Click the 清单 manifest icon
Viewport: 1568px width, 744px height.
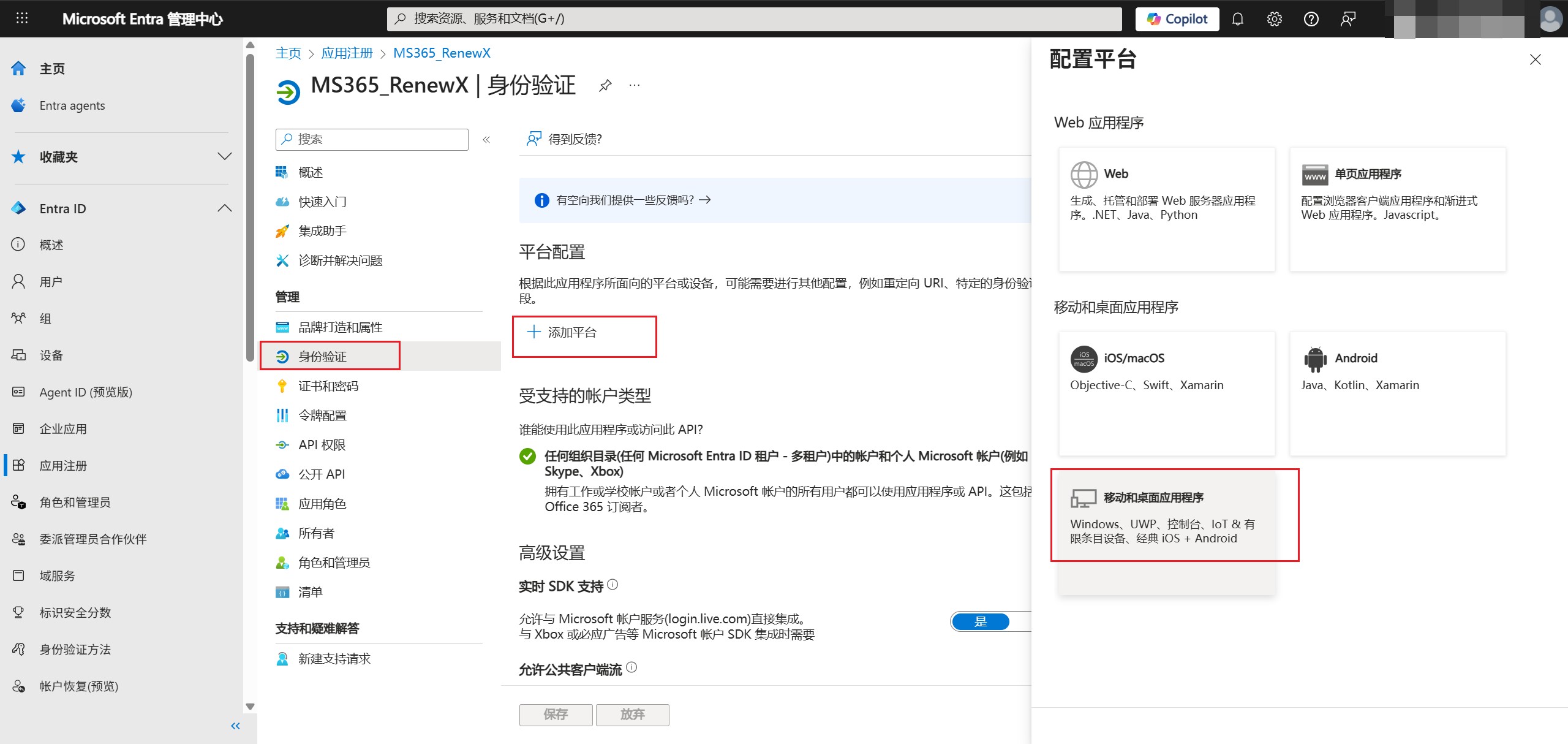click(x=282, y=592)
